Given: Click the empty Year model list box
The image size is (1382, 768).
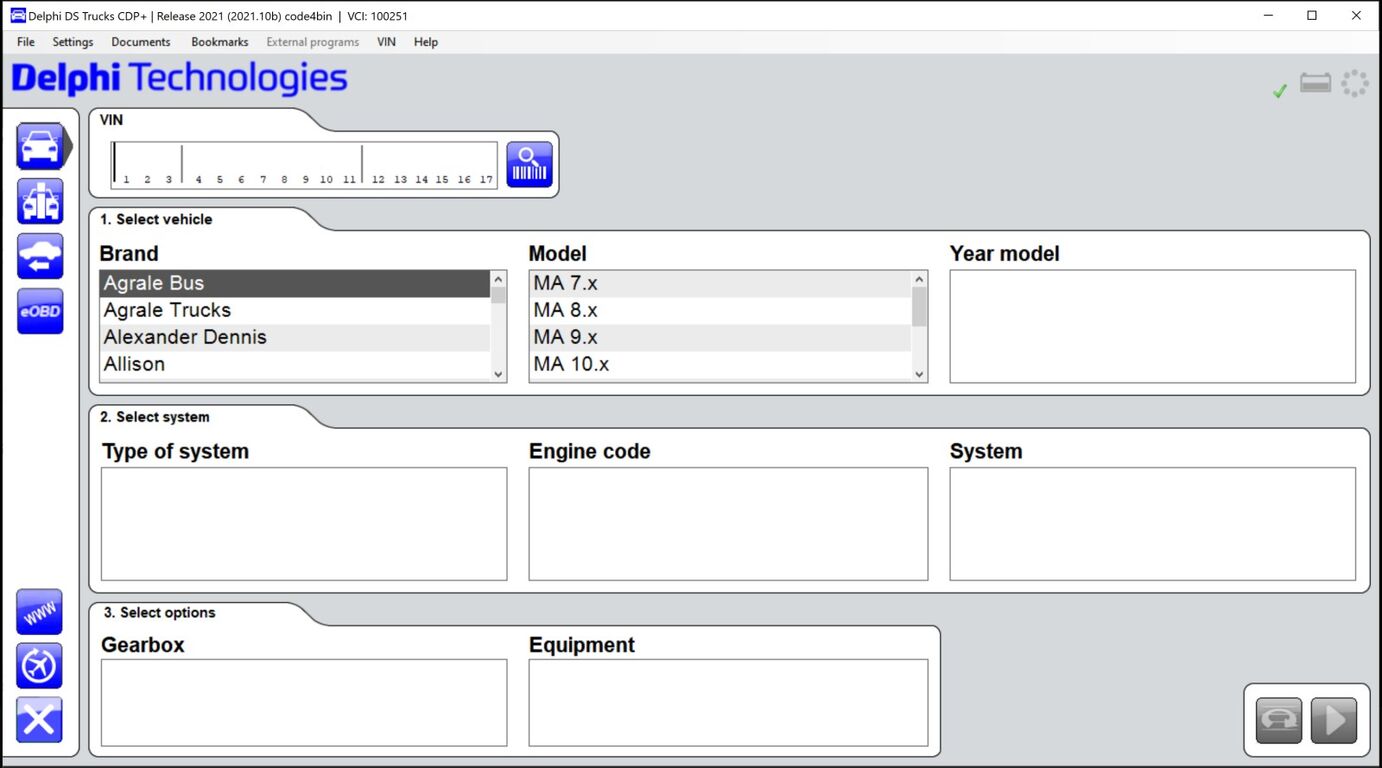Looking at the screenshot, I should click(x=1153, y=326).
